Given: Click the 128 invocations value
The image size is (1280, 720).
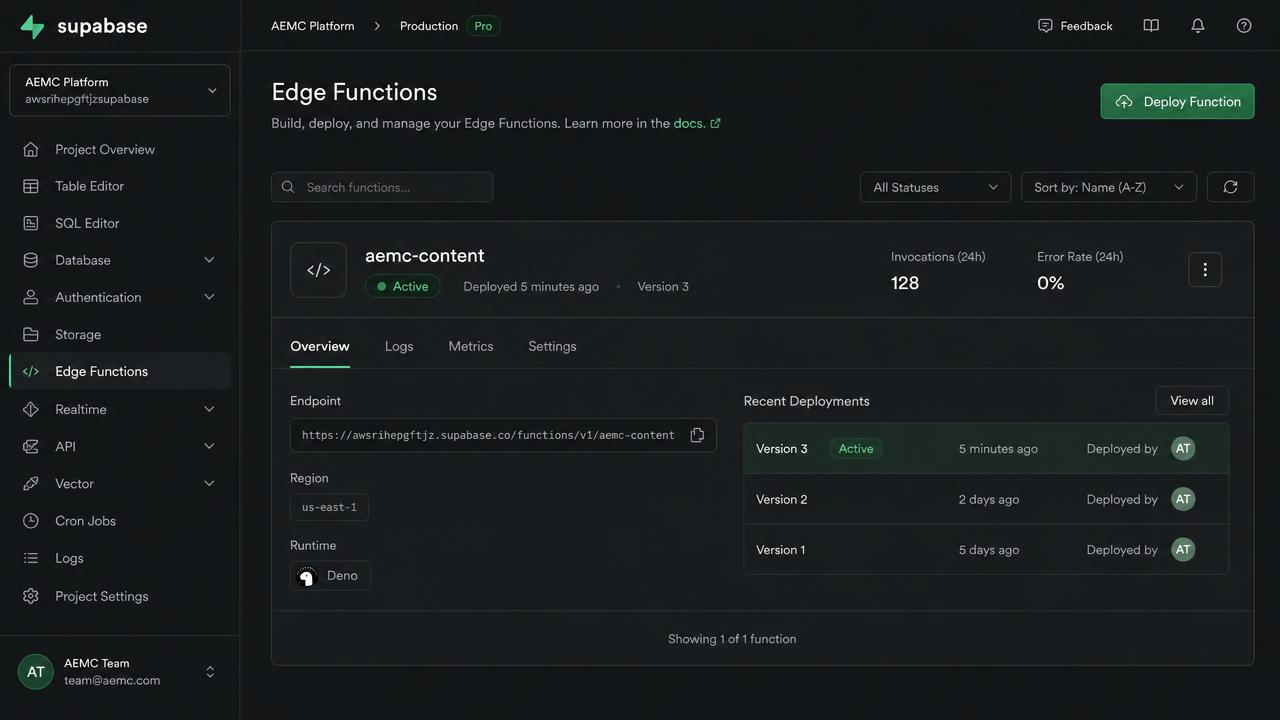Looking at the screenshot, I should [905, 283].
